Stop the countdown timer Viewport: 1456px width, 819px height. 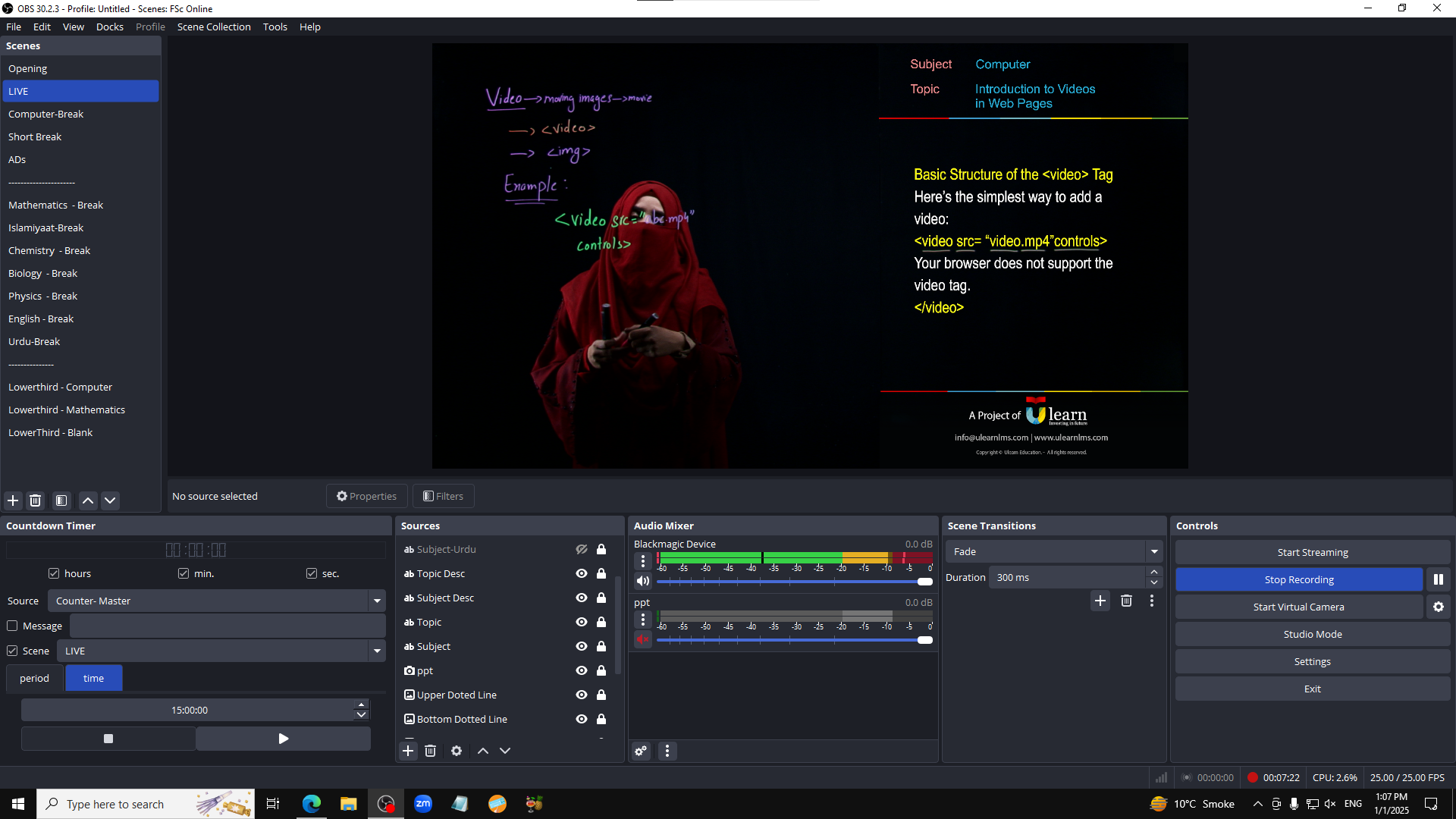(108, 739)
